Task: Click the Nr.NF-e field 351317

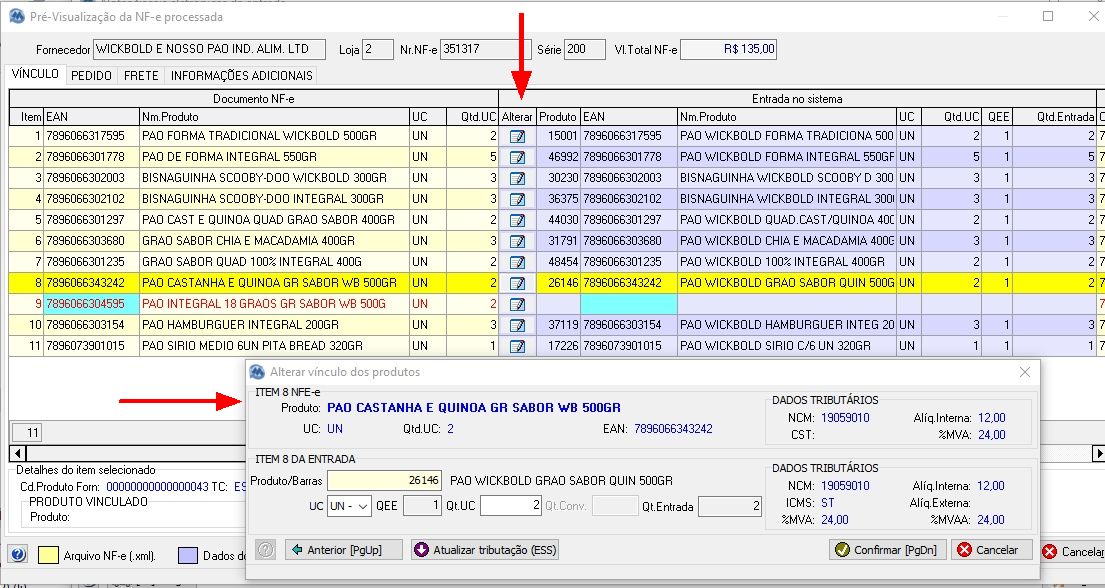Action: tap(486, 49)
